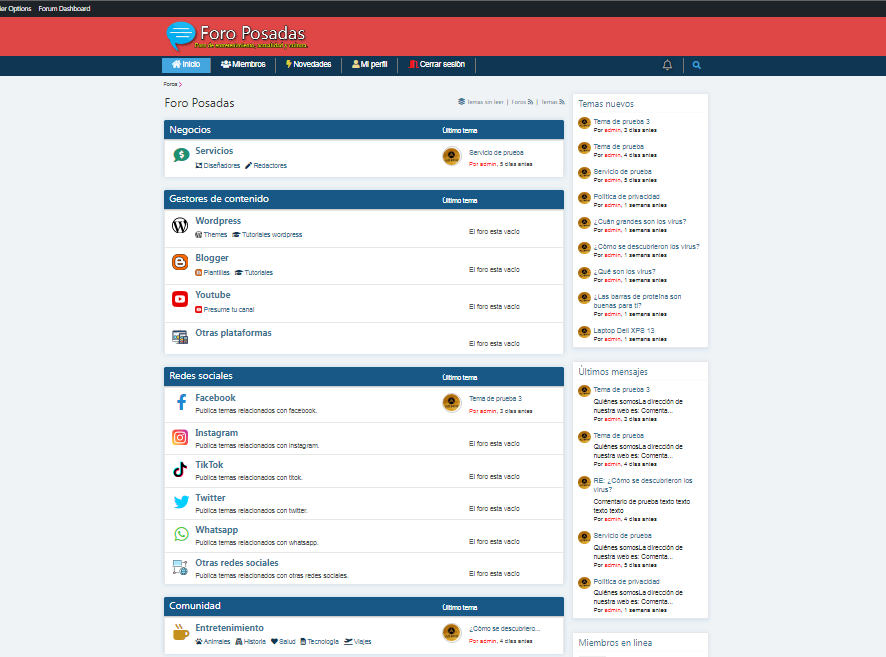This screenshot has width=886, height=657.
Task: Open the Wordpress Themes subforum
Action: (211, 234)
